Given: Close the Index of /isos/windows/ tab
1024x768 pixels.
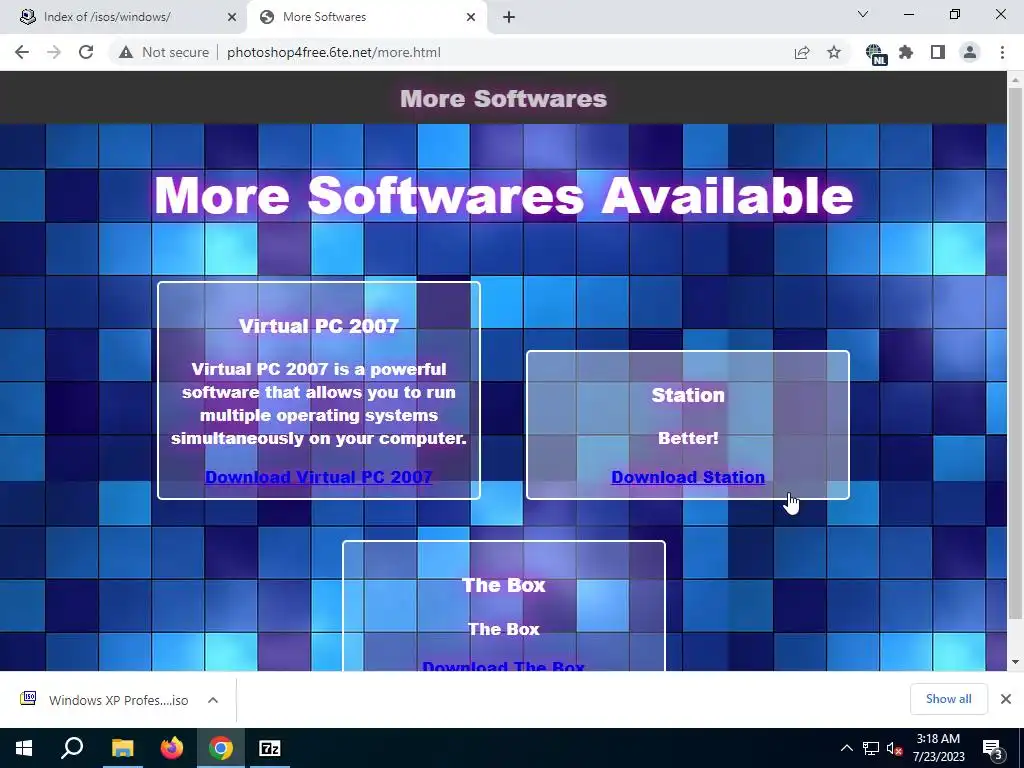Looking at the screenshot, I should (x=232, y=17).
